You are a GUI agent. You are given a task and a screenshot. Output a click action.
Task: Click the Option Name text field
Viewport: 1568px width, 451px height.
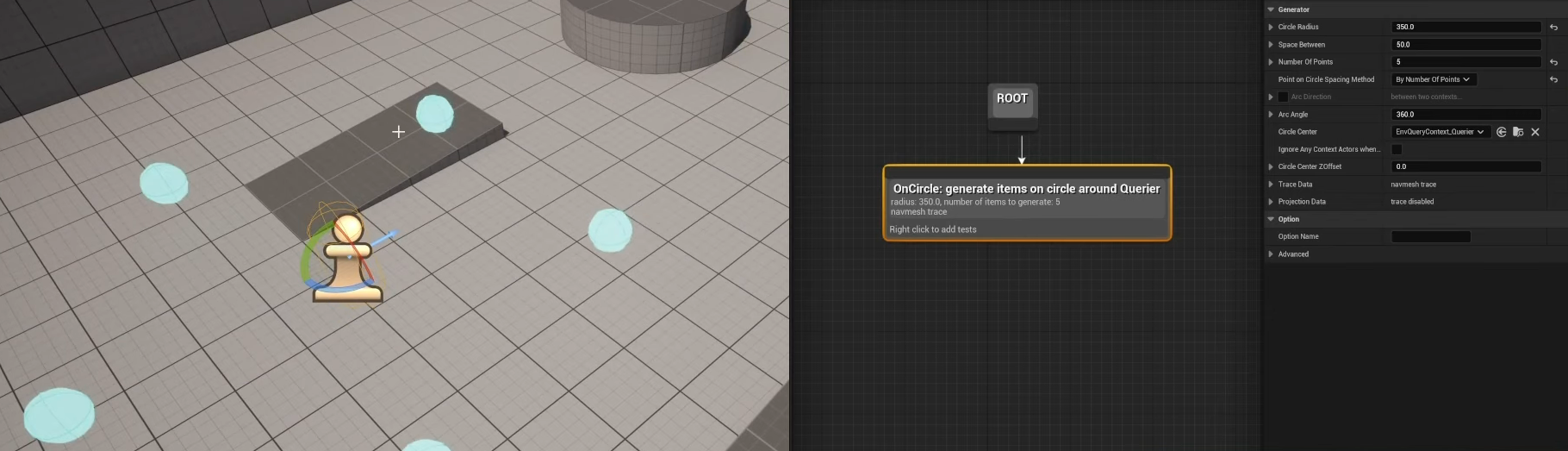1431,236
